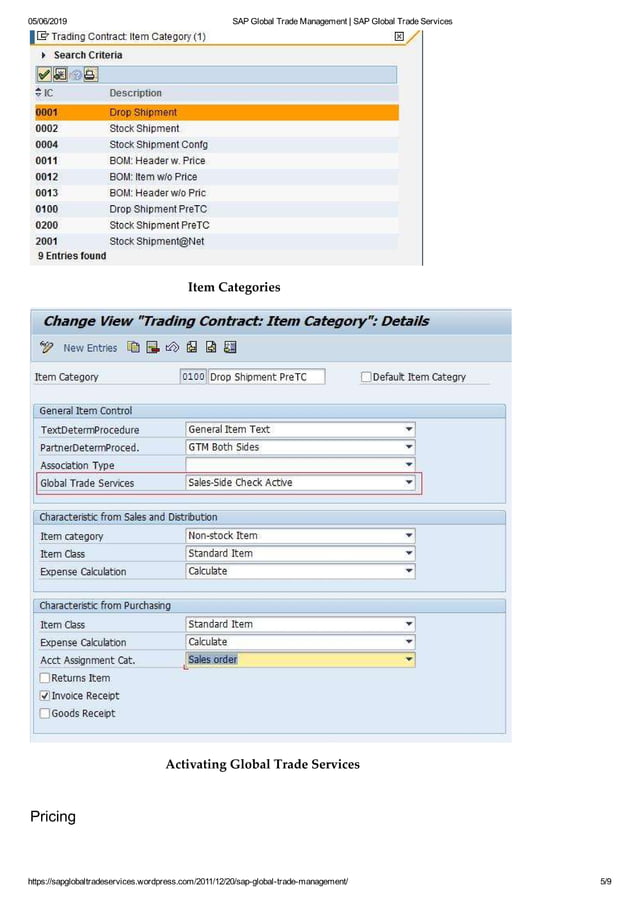Open Association Type dropdown
The image size is (638, 902).
point(408,464)
